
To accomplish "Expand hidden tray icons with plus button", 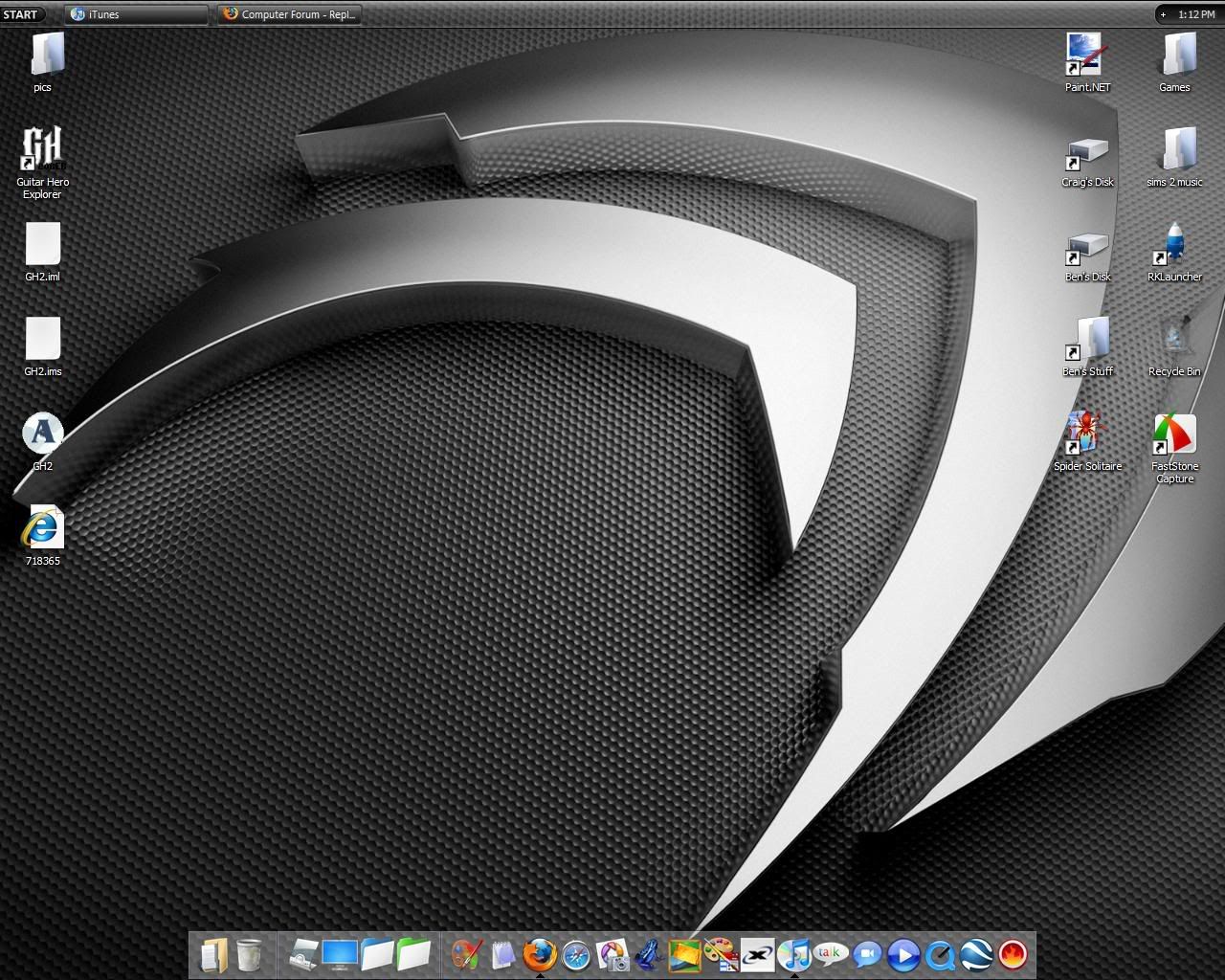I will [1163, 14].
